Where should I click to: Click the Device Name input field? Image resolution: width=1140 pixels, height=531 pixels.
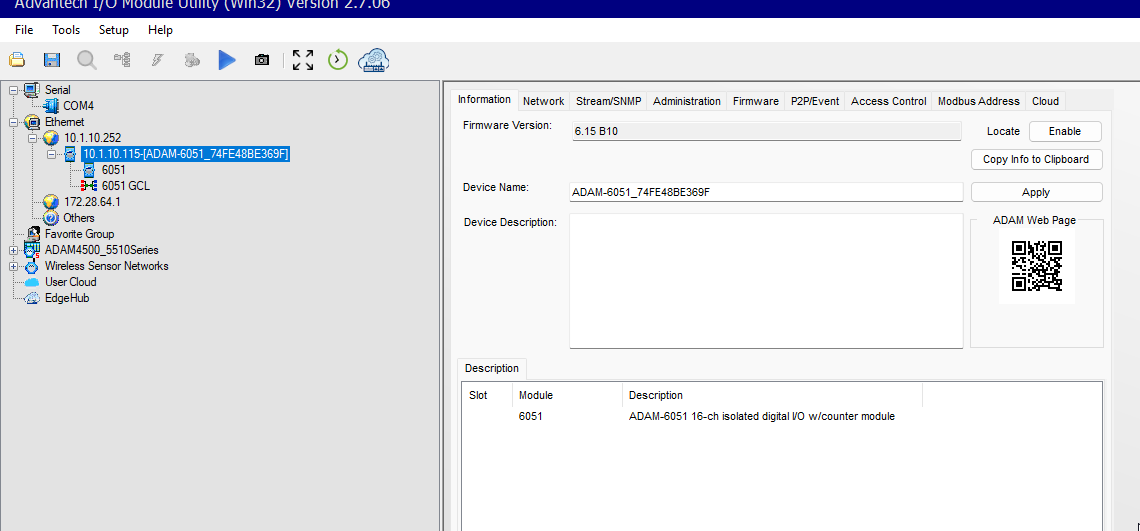[x=766, y=192]
